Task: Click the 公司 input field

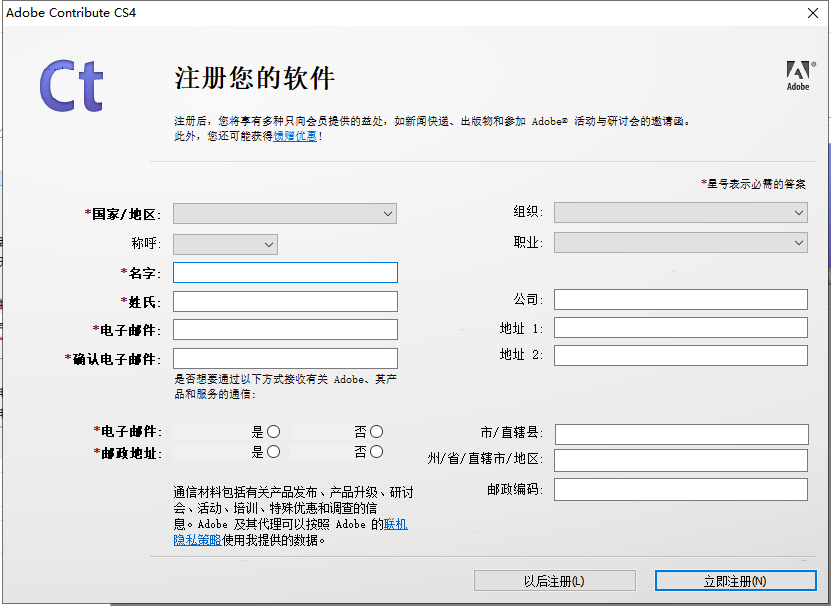Action: coord(680,300)
